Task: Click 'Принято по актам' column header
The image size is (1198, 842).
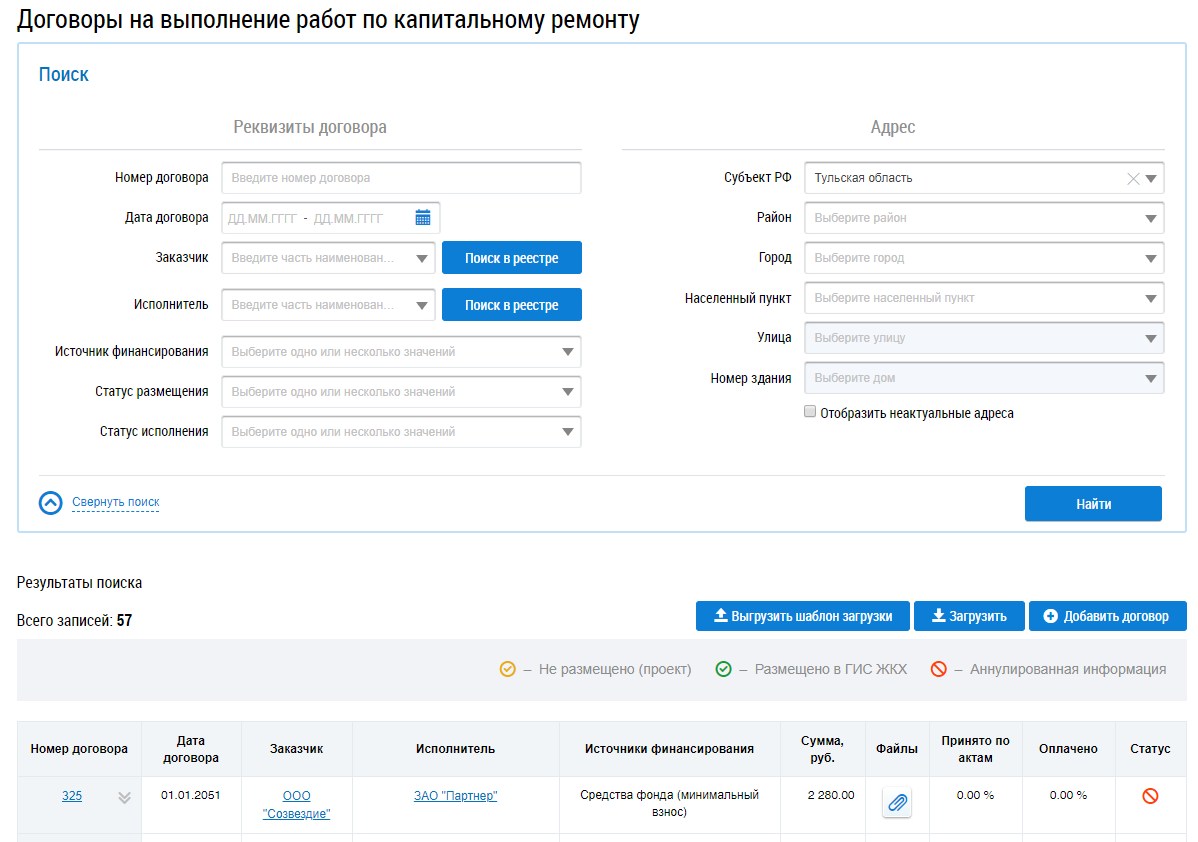Action: pos(975,749)
